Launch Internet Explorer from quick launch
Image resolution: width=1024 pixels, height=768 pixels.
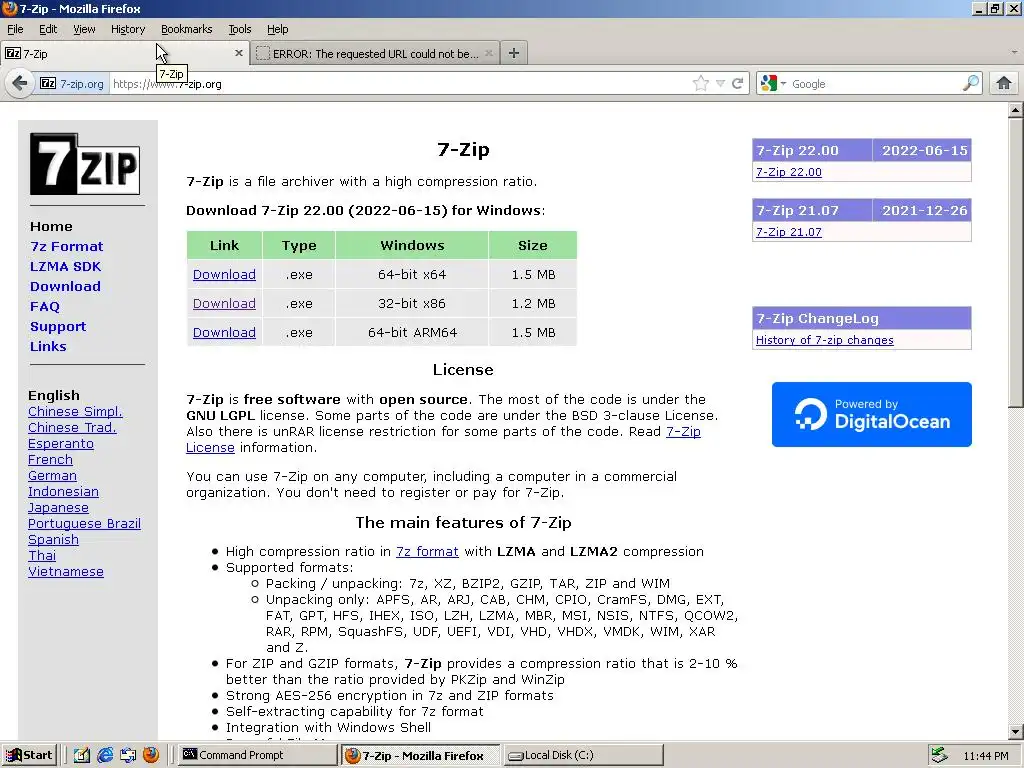104,756
